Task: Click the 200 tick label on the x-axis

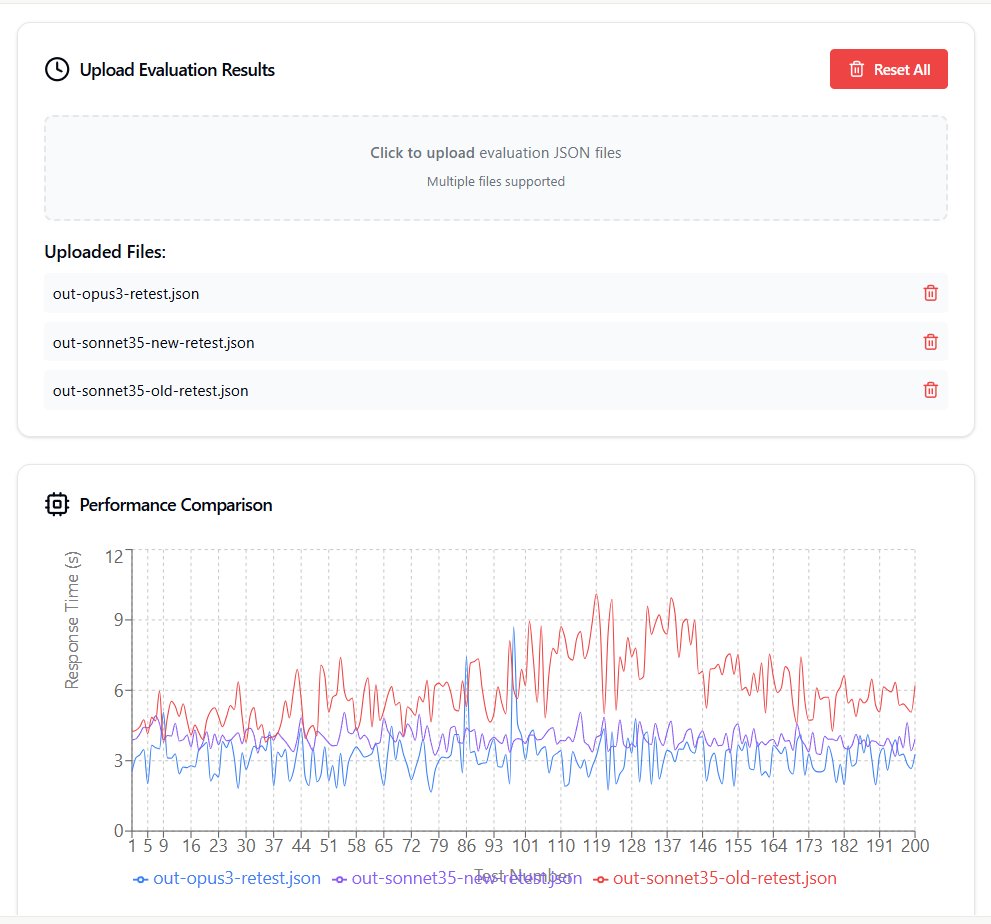Action: point(914,846)
